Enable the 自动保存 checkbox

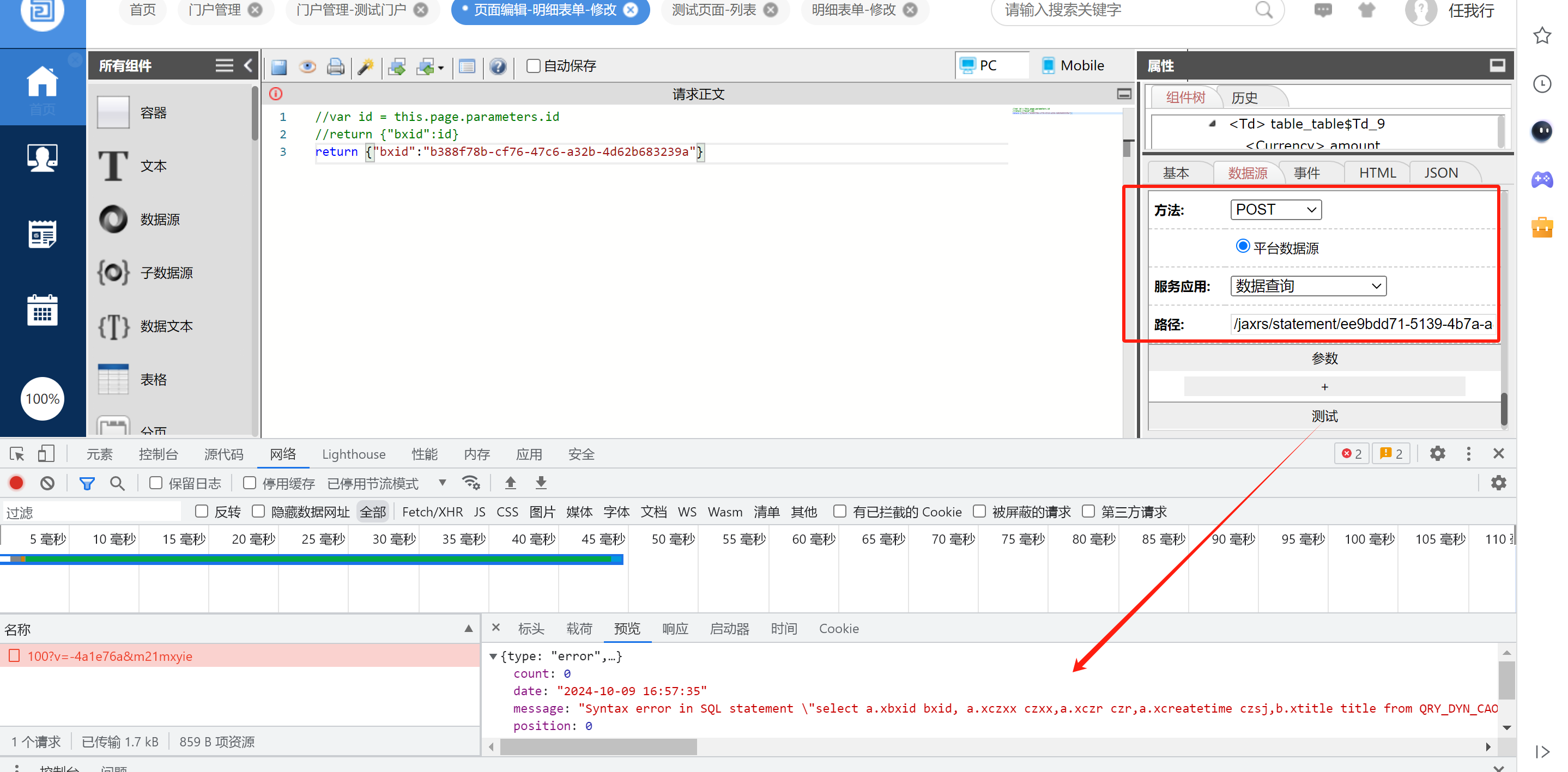coord(533,66)
